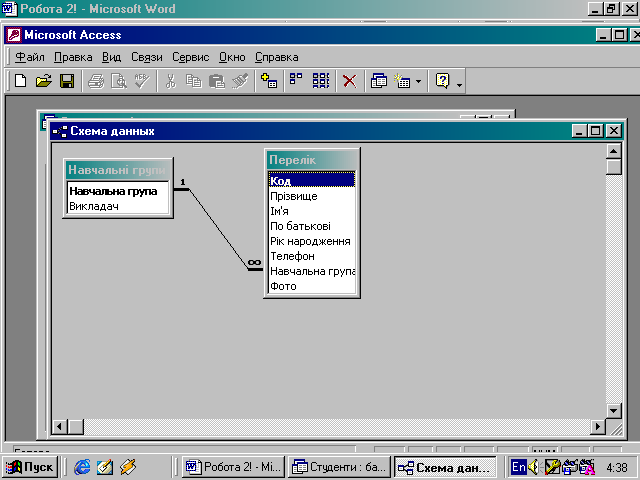Click the vertical scrollbar down arrow
Viewport: 640px width, 480px height.
pos(613,411)
